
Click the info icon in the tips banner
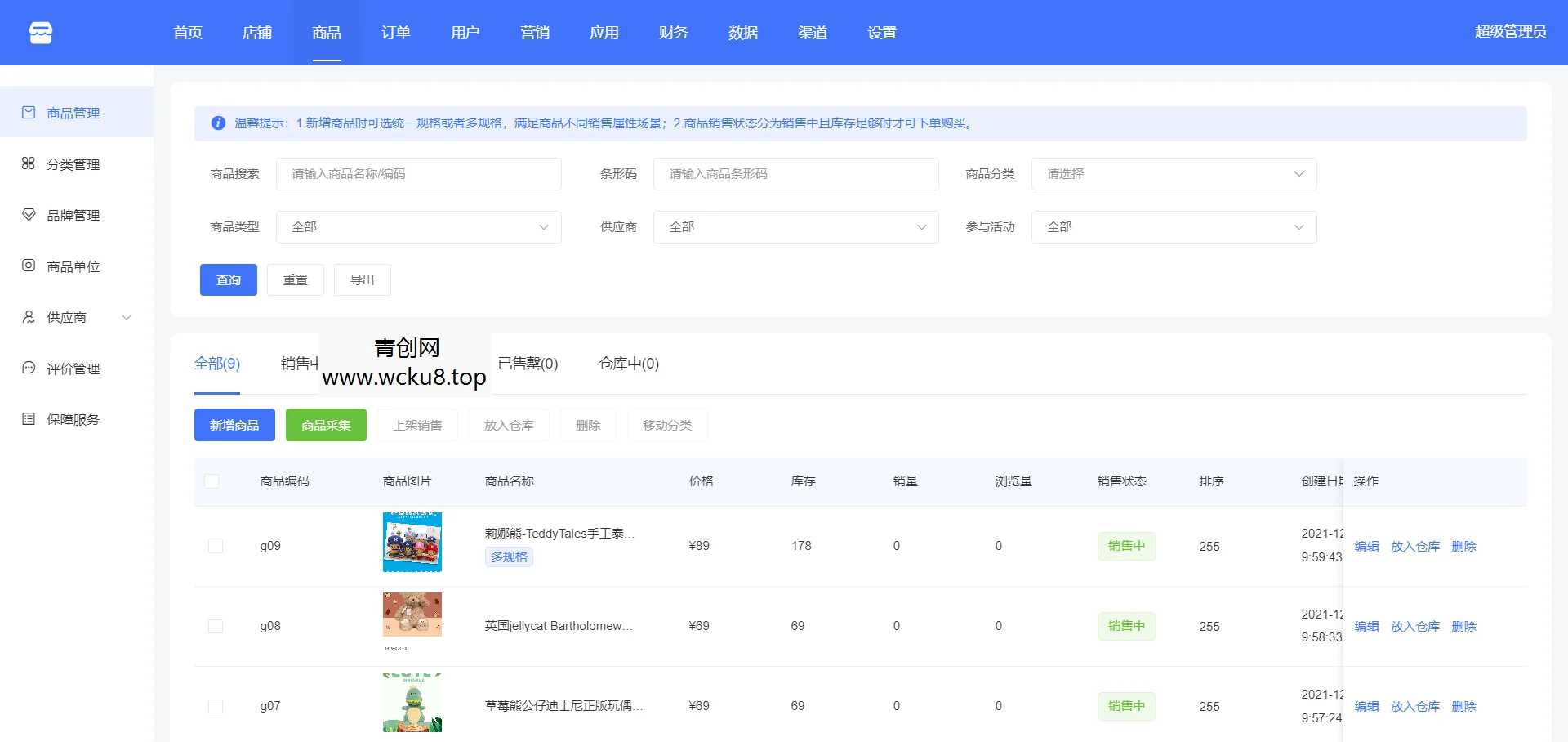point(218,123)
